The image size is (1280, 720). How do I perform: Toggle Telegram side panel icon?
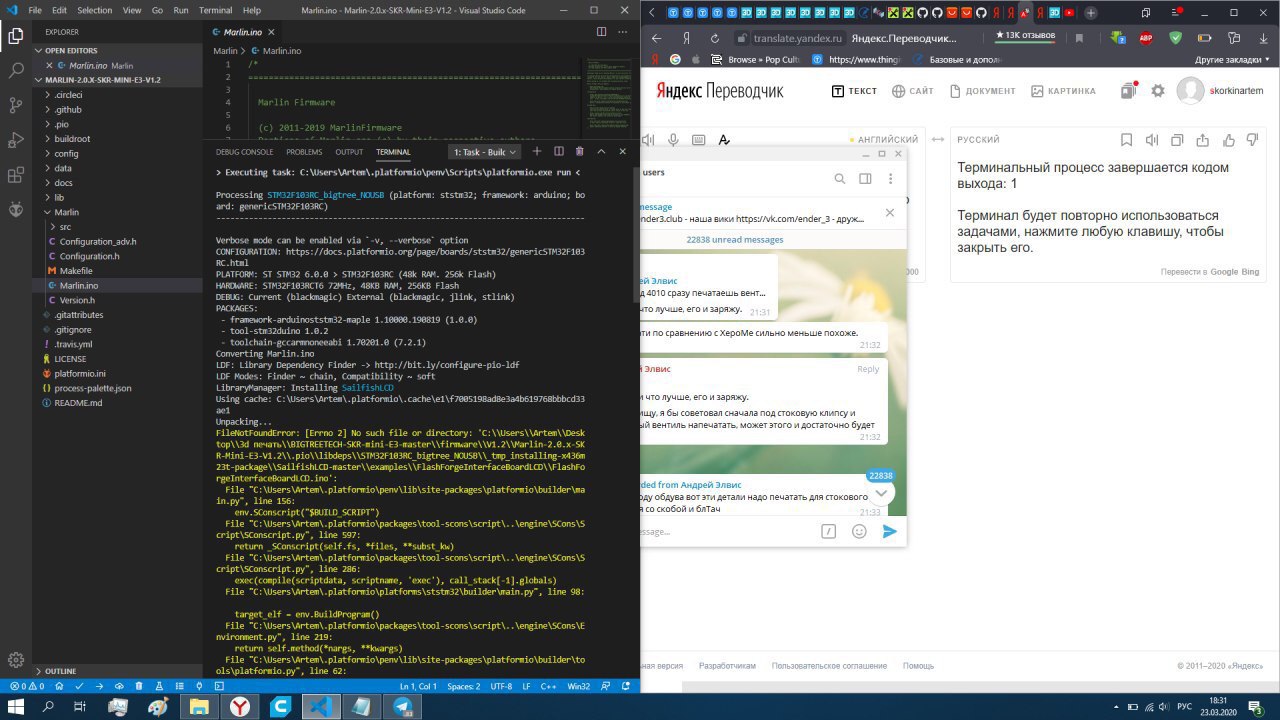click(x=865, y=179)
